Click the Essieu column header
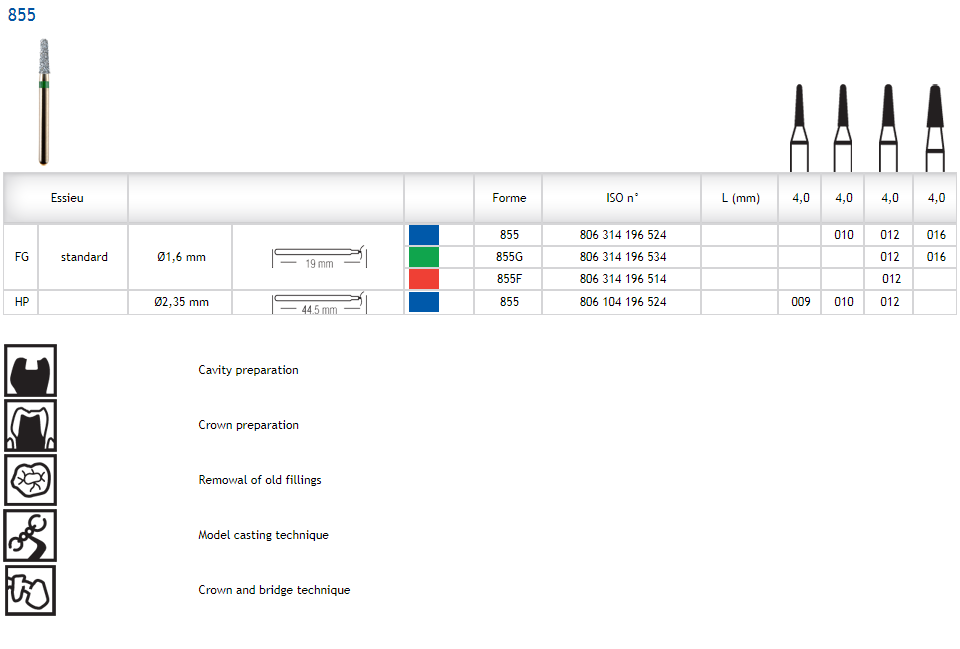Viewport: 960px width, 649px height. [67, 198]
